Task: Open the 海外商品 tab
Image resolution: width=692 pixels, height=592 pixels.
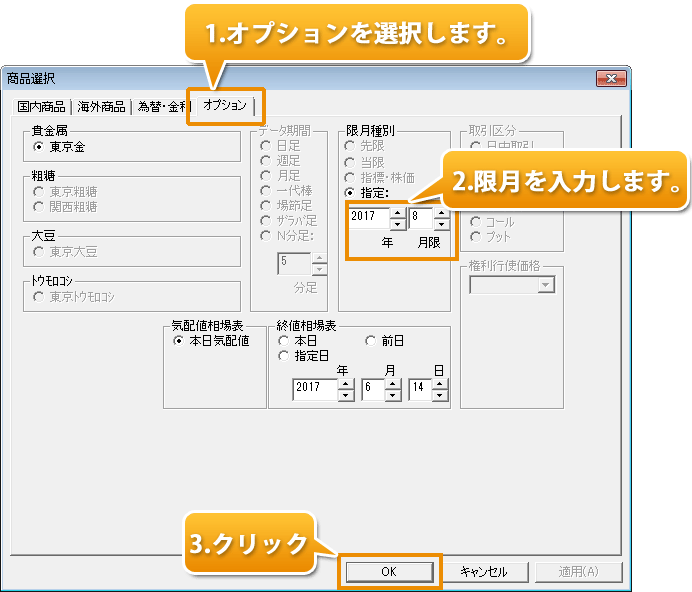Action: click(102, 107)
